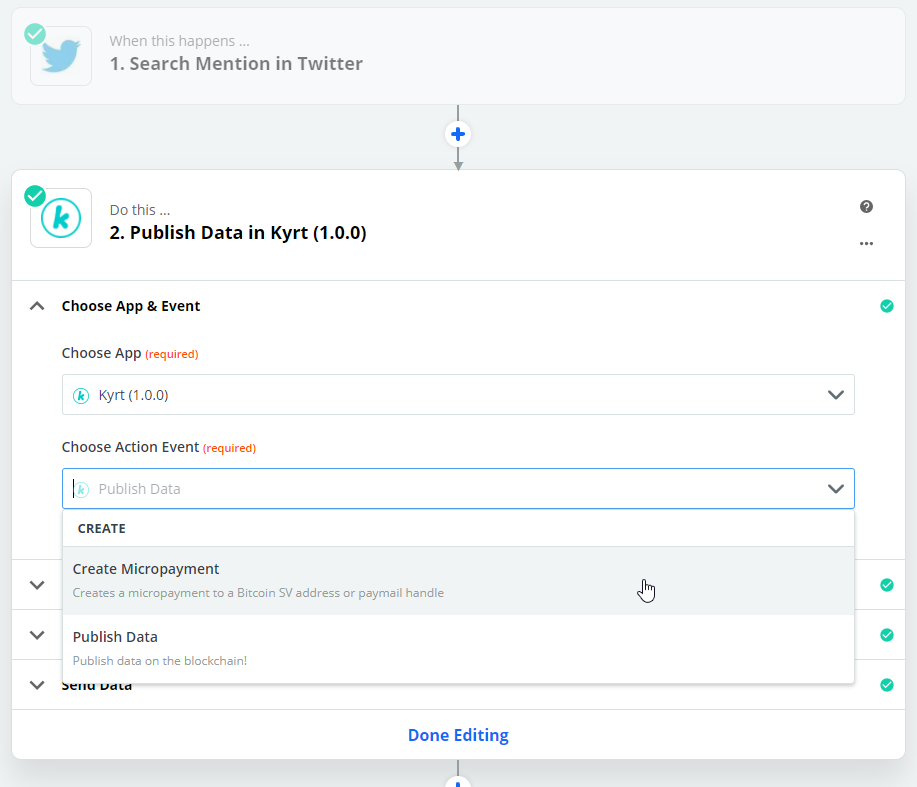Click the step title '2. Publish Data in Kyrt (1.0.0)'
Screen dimensions: 917x787
[237, 233]
